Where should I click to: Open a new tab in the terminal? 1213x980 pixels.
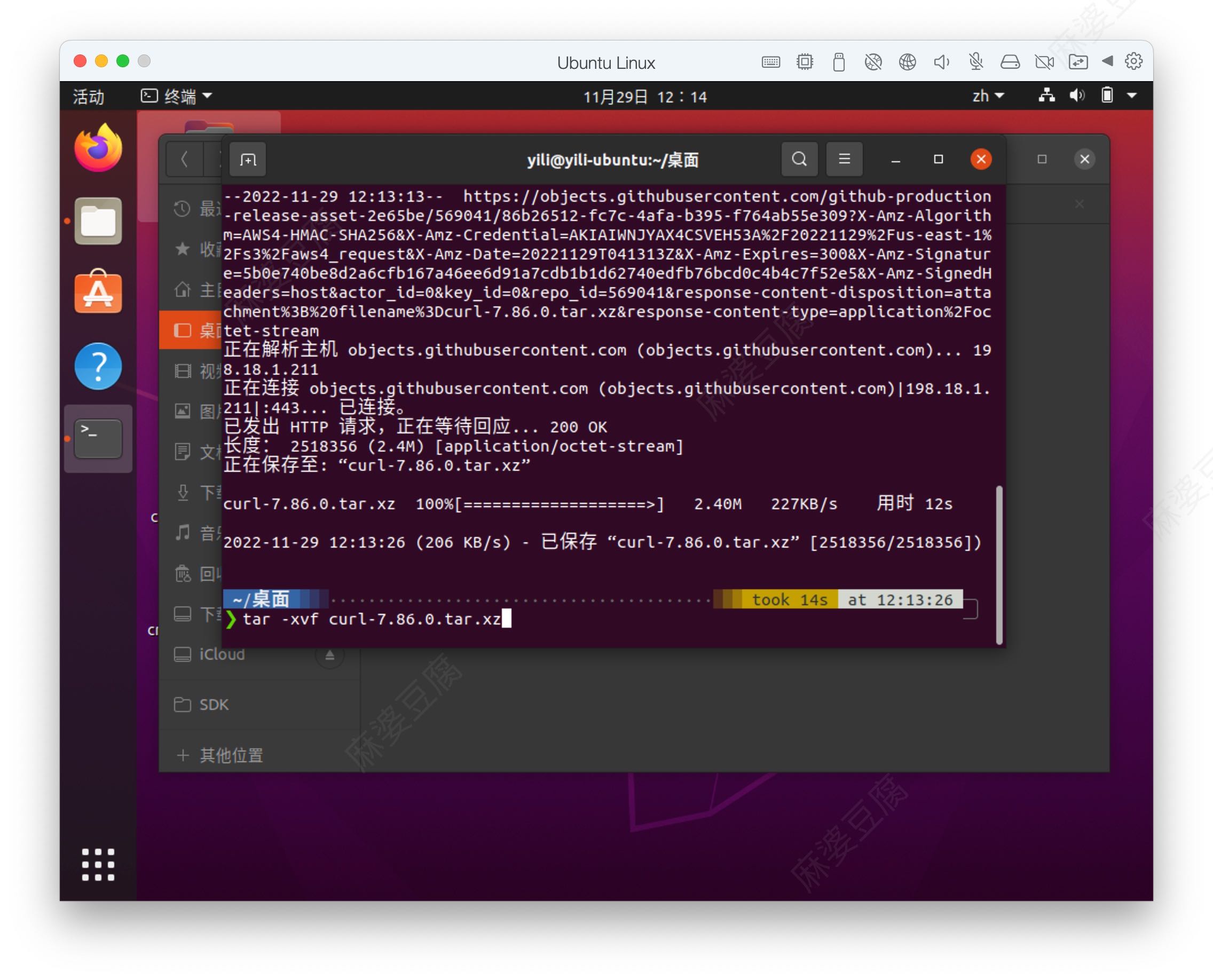(x=248, y=160)
